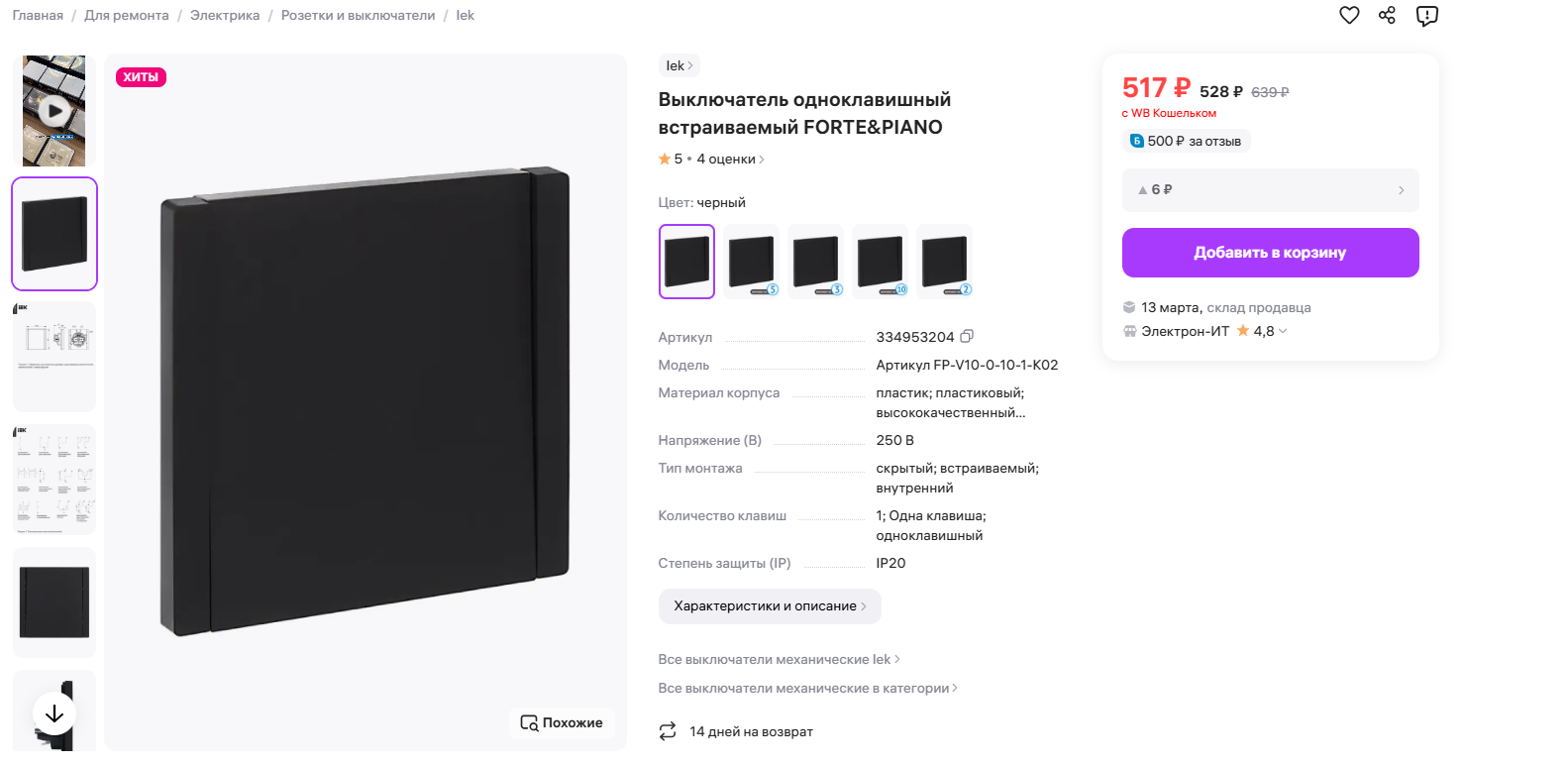Choose the 10-pack variant swatch

[880, 262]
